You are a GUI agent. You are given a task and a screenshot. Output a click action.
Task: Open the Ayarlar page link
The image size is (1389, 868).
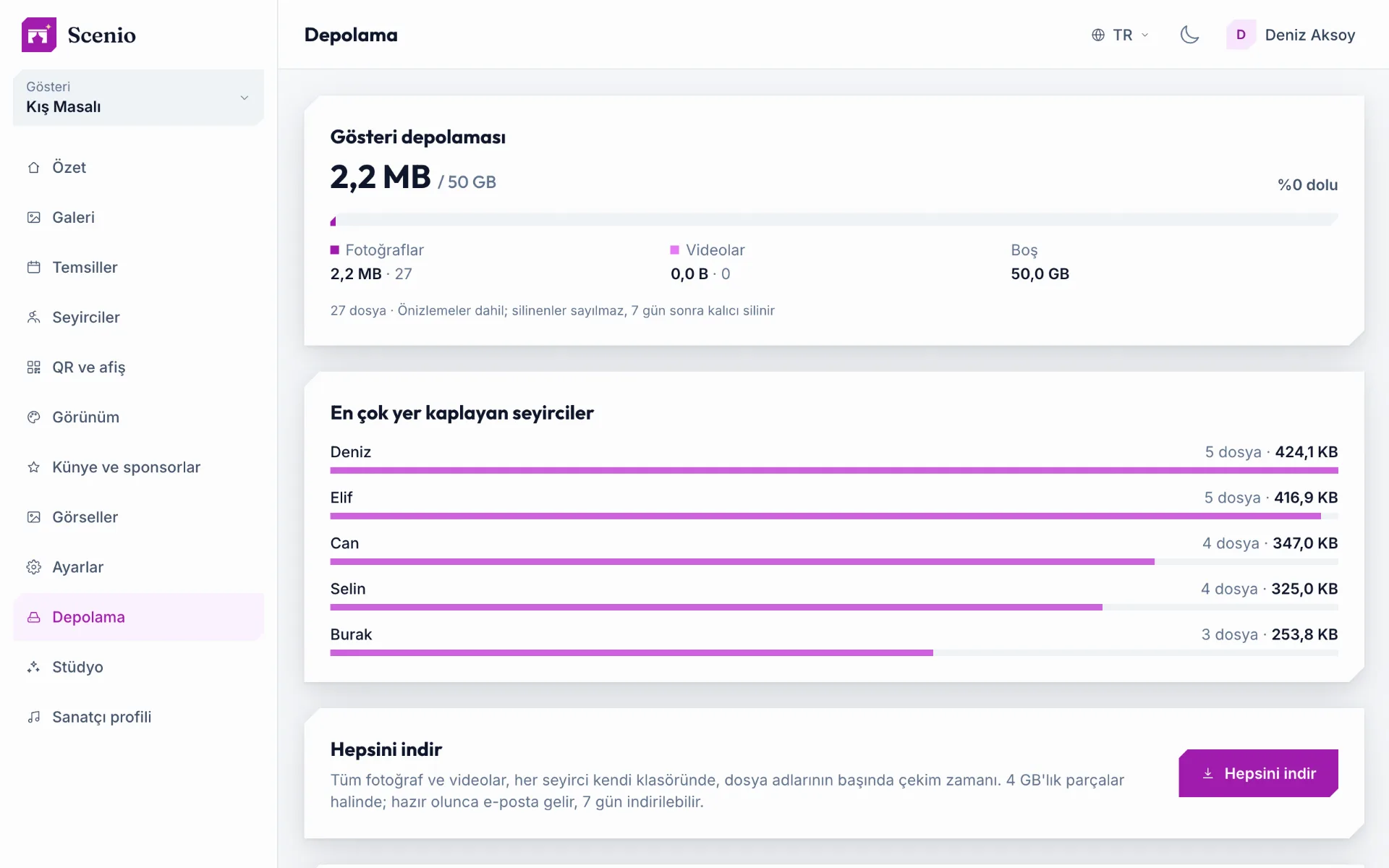click(138, 567)
